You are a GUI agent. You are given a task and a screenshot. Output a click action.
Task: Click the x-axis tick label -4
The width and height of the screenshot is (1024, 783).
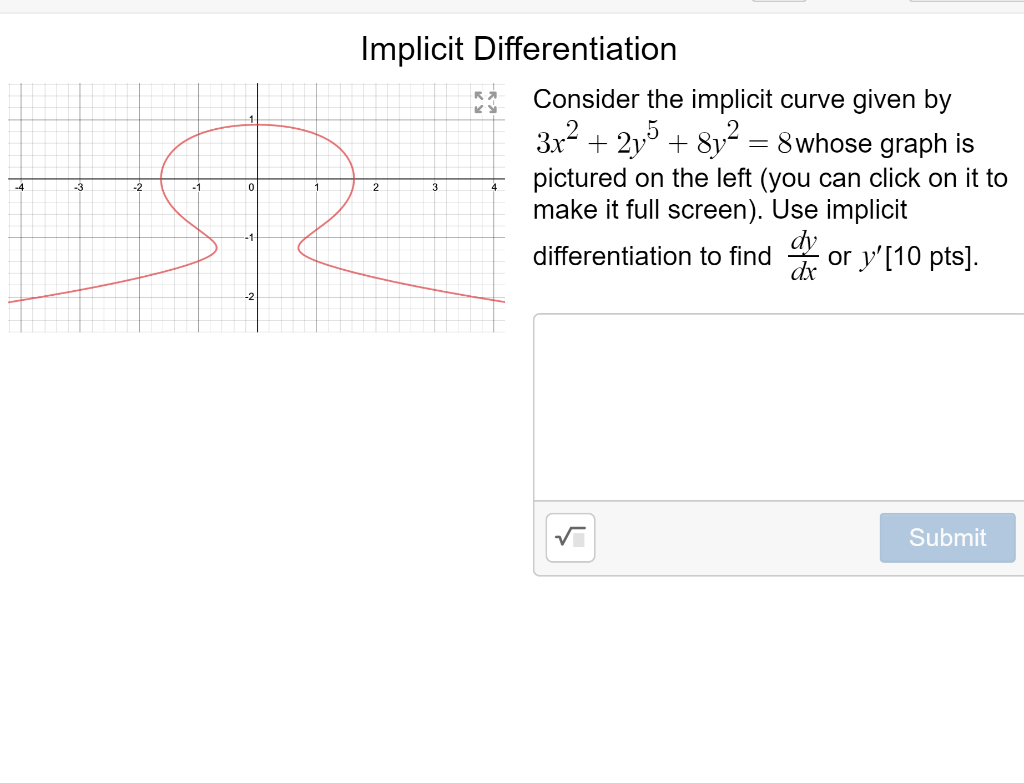pos(19,187)
